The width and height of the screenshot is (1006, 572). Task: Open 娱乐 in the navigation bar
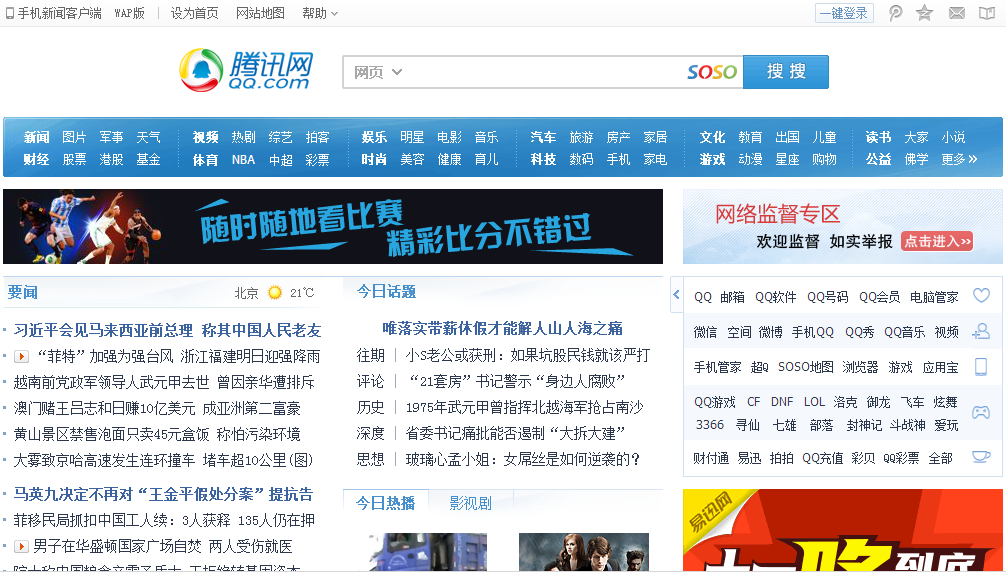(x=374, y=137)
